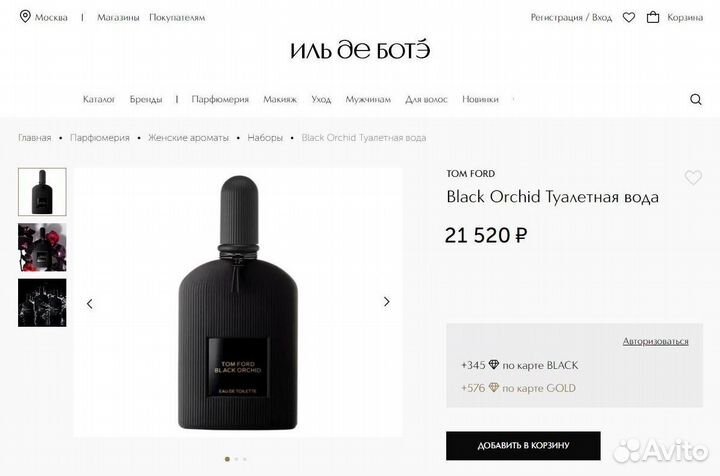Screen dimensions: 720x476
Task: Open the Бренды menu item
Action: coord(146,99)
